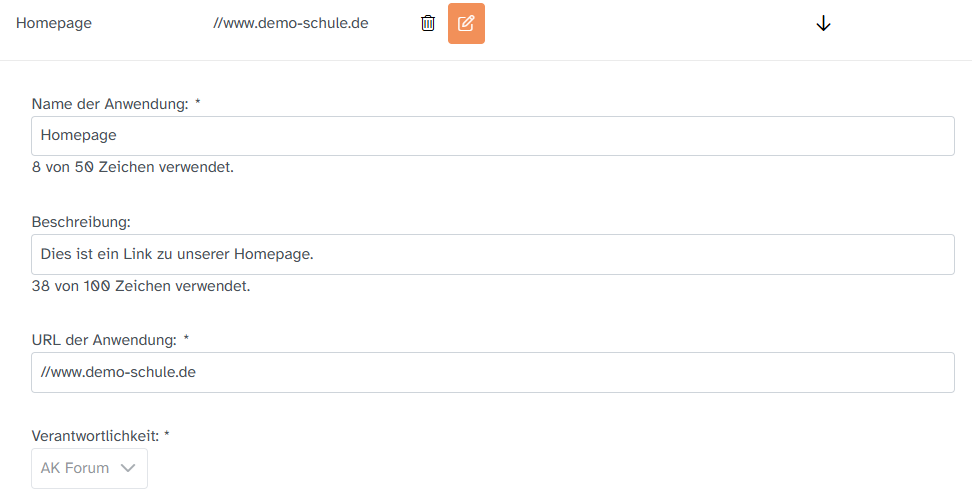The image size is (972, 500).
Task: Click the "Verantwortlichkeit:" label
Action: (x=95, y=435)
